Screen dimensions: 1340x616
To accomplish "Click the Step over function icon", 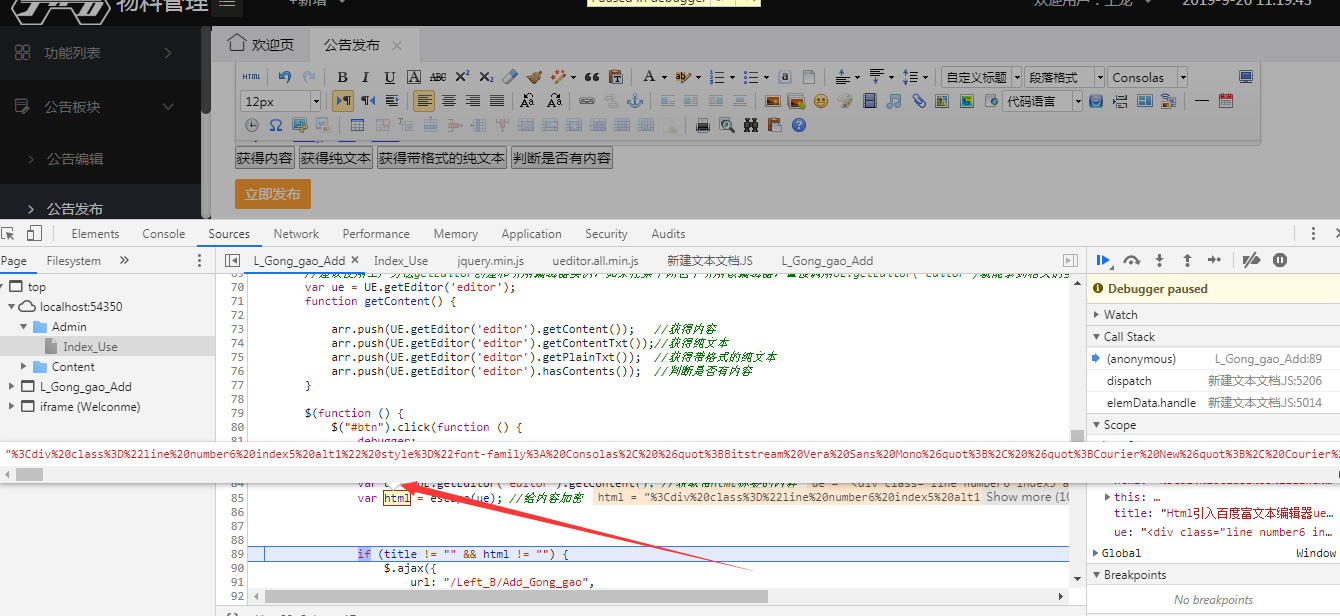I will pyautogui.click(x=1132, y=260).
